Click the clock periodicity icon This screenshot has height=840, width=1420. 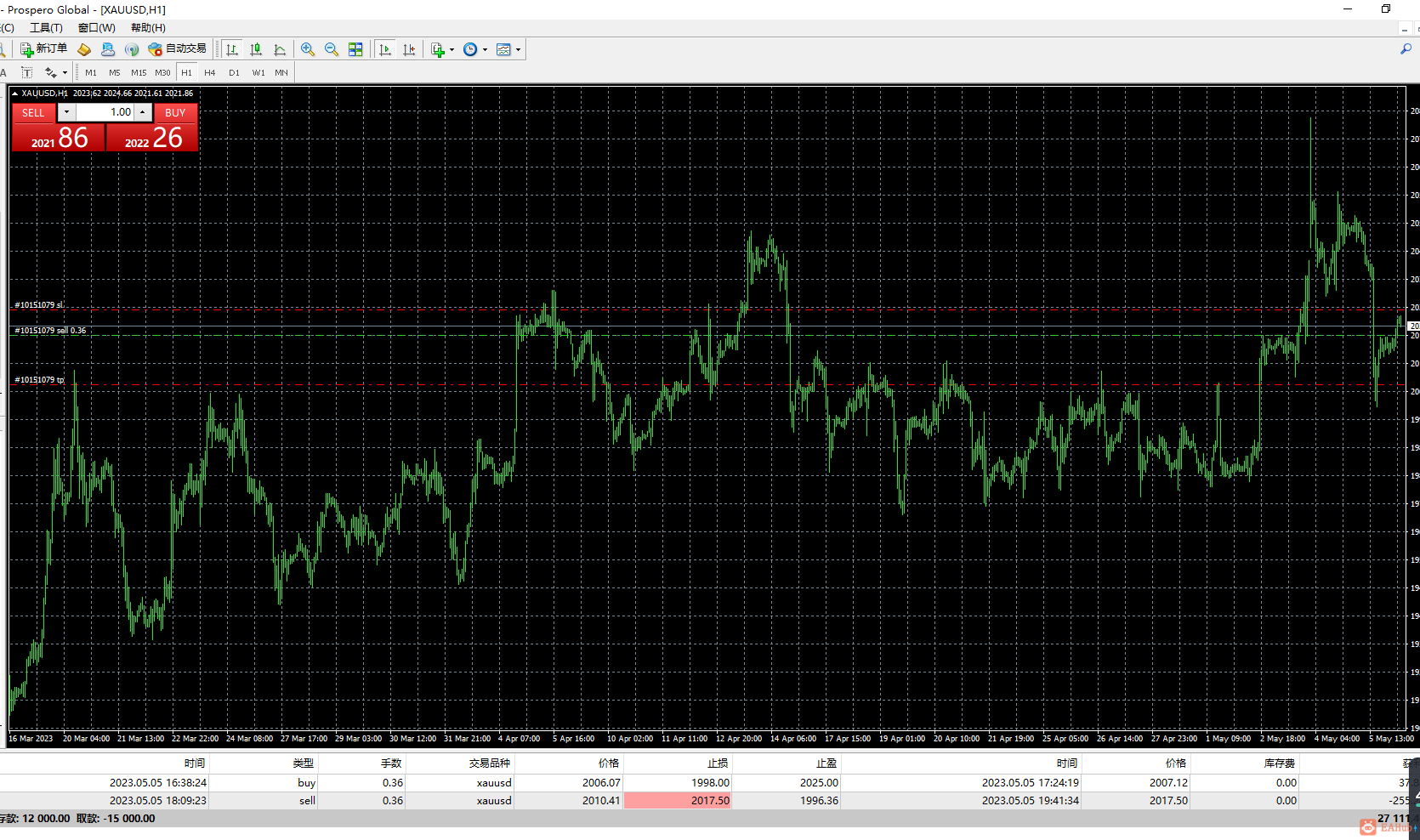[470, 49]
